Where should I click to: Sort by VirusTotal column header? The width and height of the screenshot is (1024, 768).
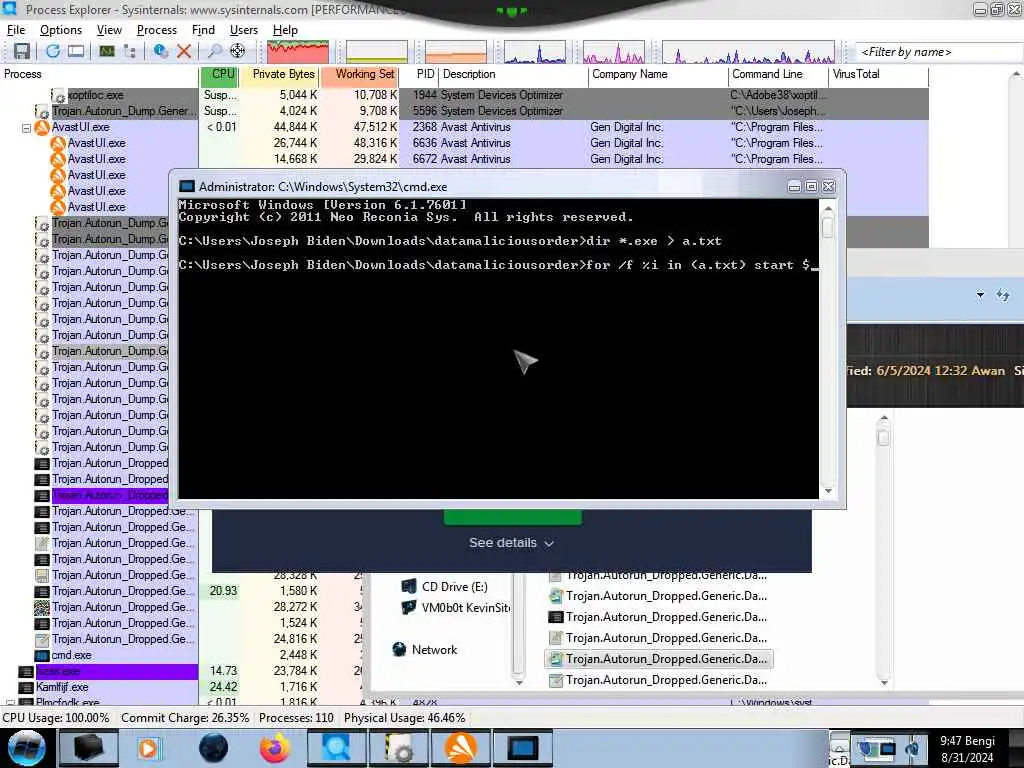[x=878, y=74]
